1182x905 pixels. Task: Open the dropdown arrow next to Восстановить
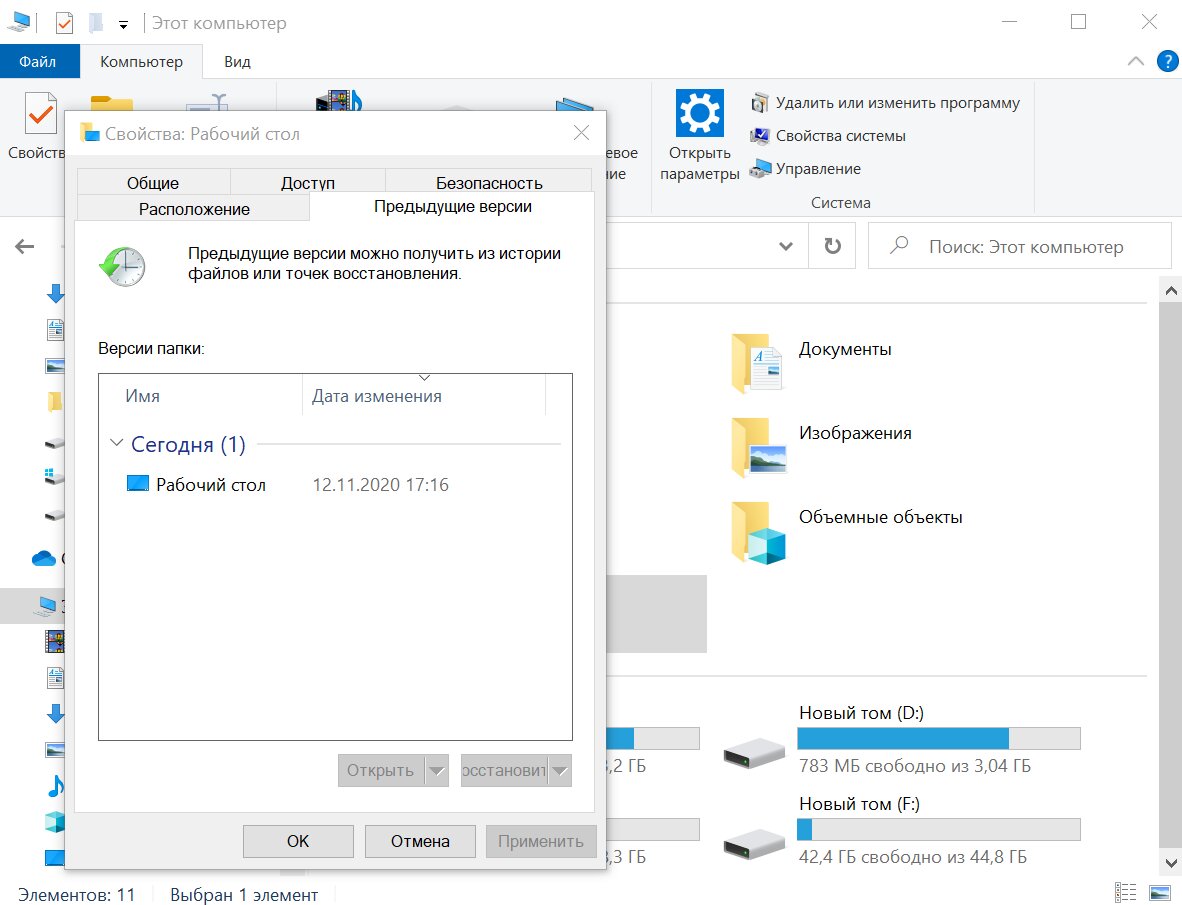[x=559, y=771]
